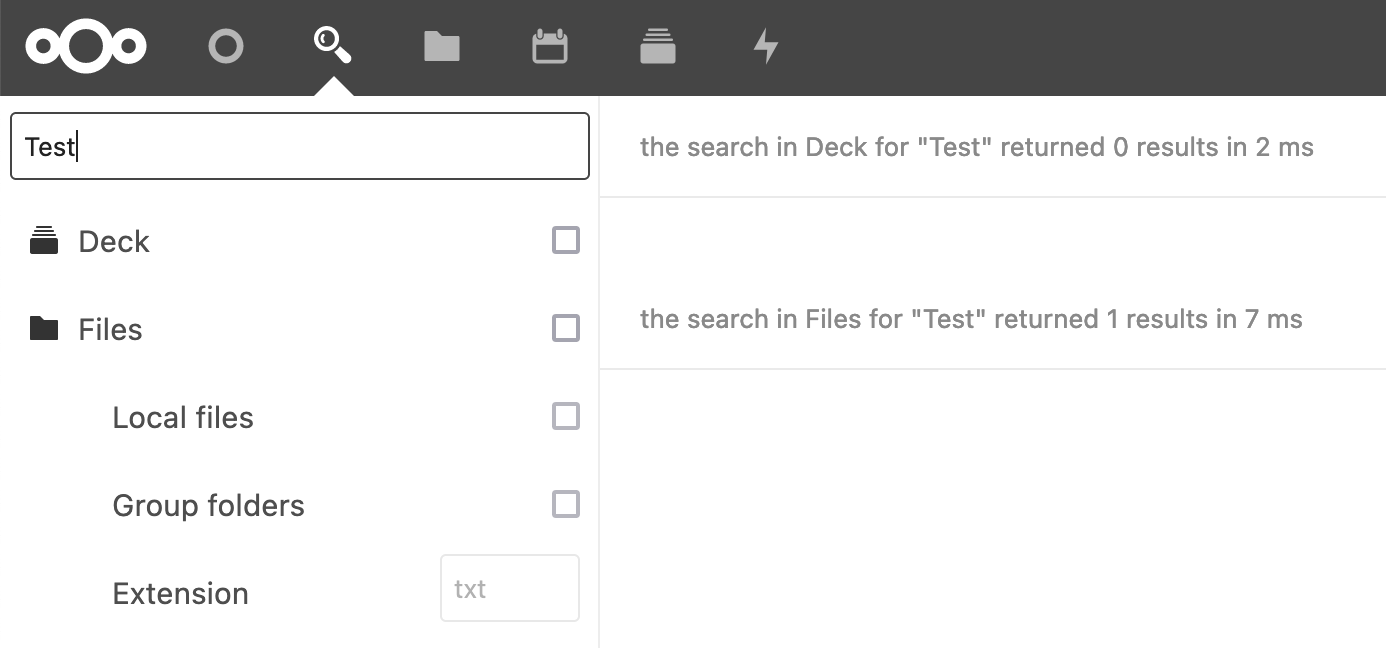1386x648 pixels.
Task: Enable the Files search checkbox
Action: (566, 328)
